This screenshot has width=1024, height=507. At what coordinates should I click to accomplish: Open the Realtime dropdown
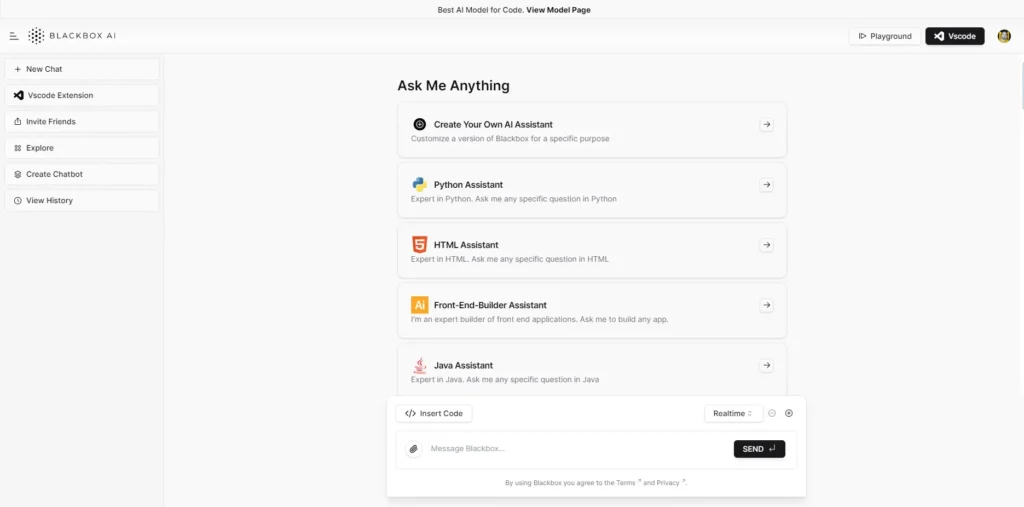pyautogui.click(x=733, y=413)
